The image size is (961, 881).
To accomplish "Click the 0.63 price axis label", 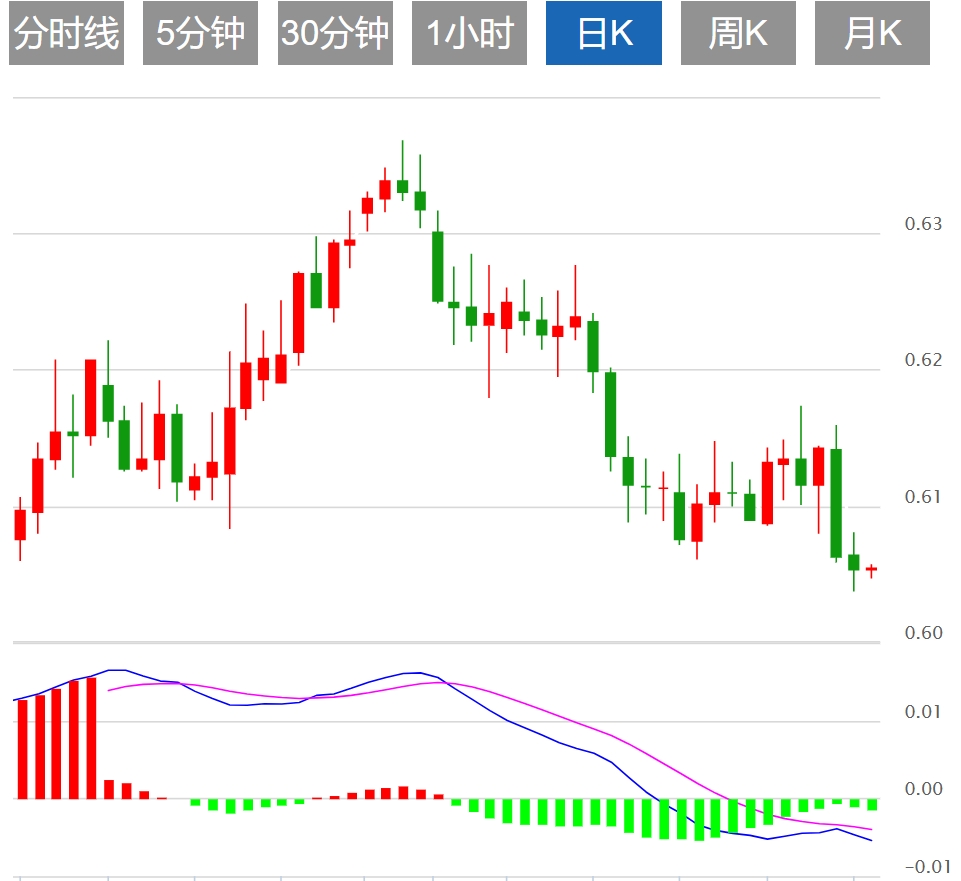I will (x=923, y=224).
